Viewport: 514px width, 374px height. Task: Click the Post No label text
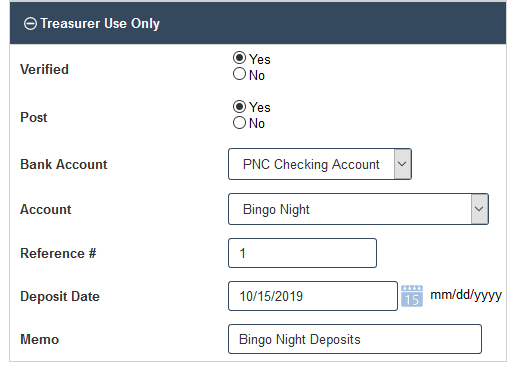(257, 123)
